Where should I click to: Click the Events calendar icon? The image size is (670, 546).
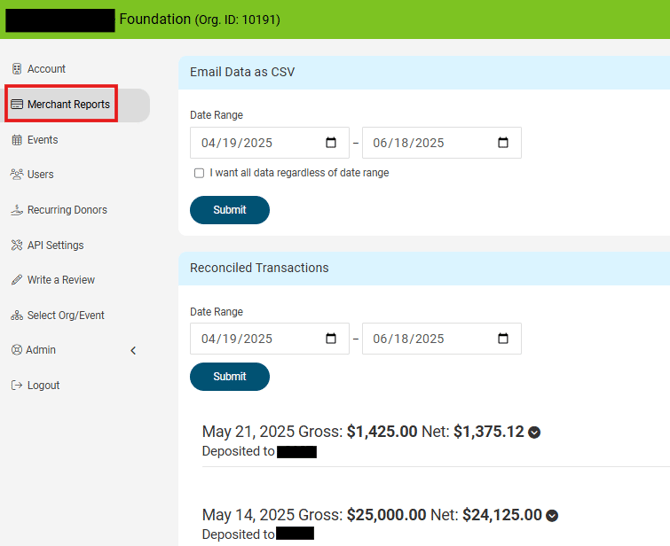(17, 140)
